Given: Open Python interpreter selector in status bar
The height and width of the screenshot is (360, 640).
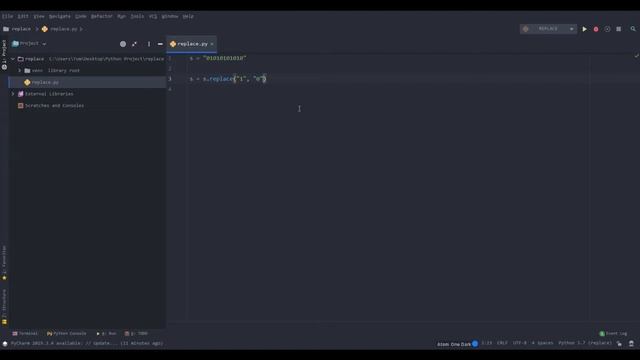Looking at the screenshot, I should 585,343.
